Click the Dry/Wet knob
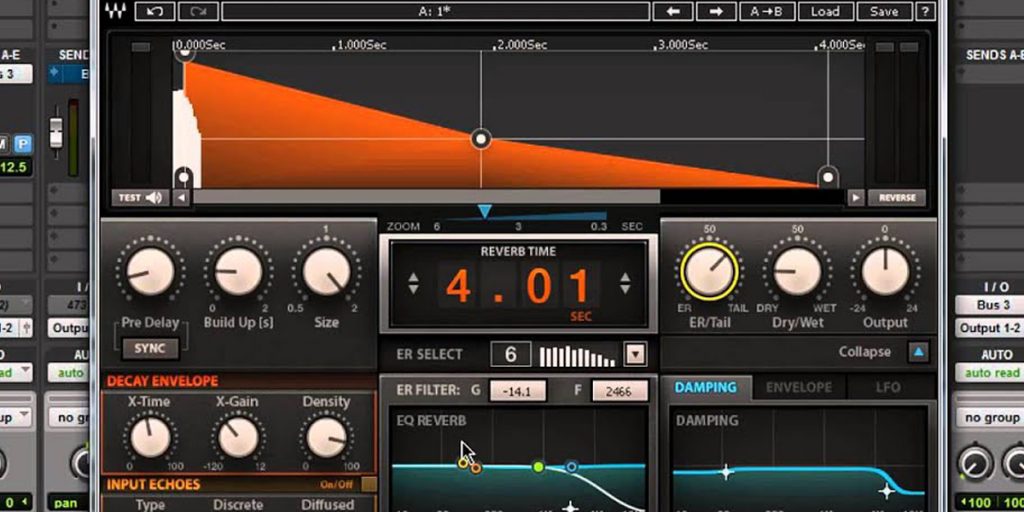Screen dimensions: 1024x512 (x=797, y=272)
